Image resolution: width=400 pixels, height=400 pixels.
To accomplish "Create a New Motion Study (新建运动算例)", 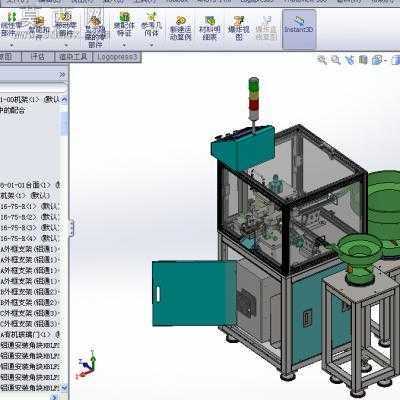I will click(180, 28).
